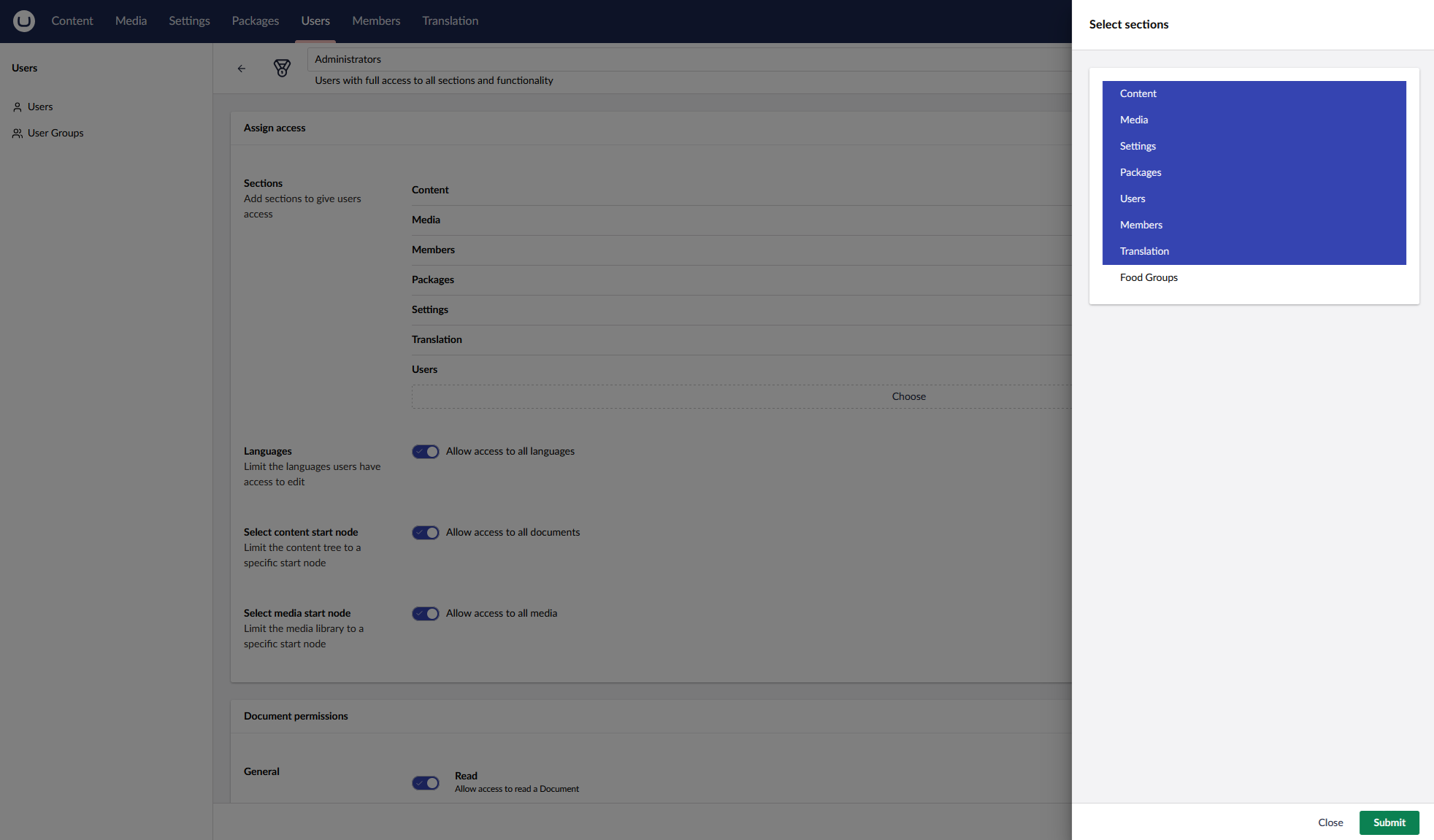Open the user group icon picker
1434x840 pixels.
(282, 69)
